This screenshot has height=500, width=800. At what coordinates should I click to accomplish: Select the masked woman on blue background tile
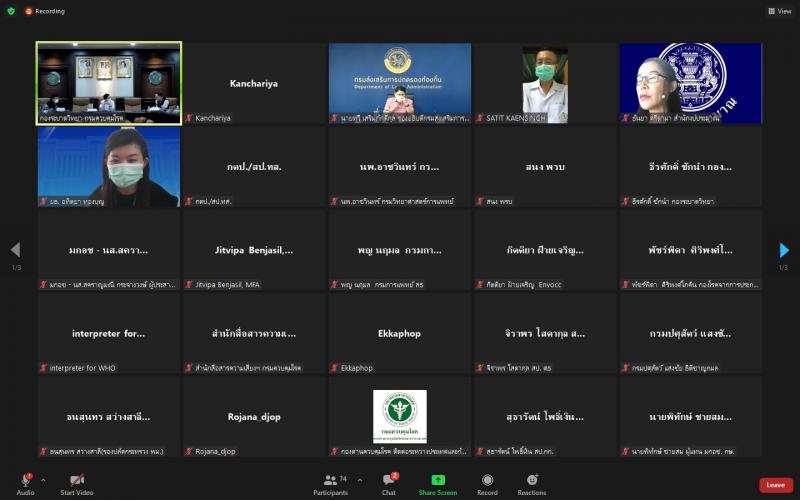coord(109,167)
